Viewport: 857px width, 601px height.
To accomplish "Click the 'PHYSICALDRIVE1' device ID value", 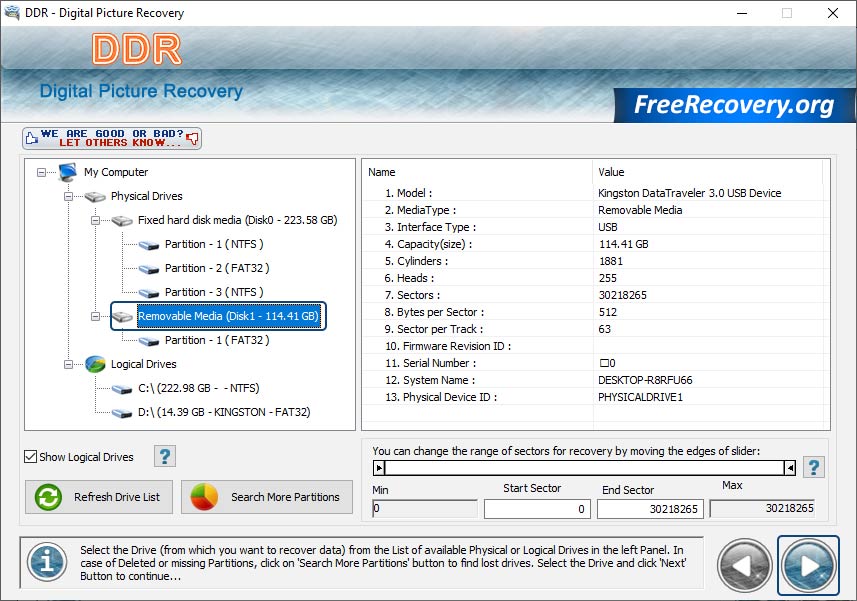I will pyautogui.click(x=640, y=397).
